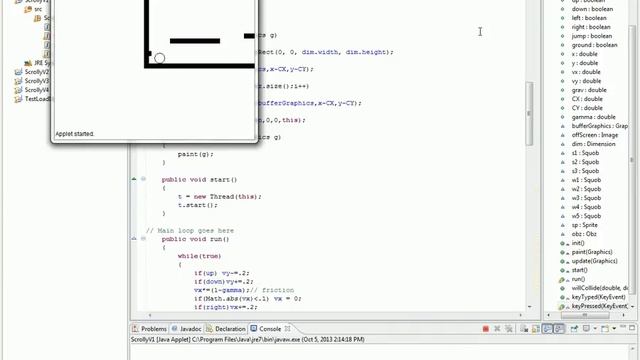640x360 pixels.
Task: Click Display Selected Console icon
Action: (587, 329)
